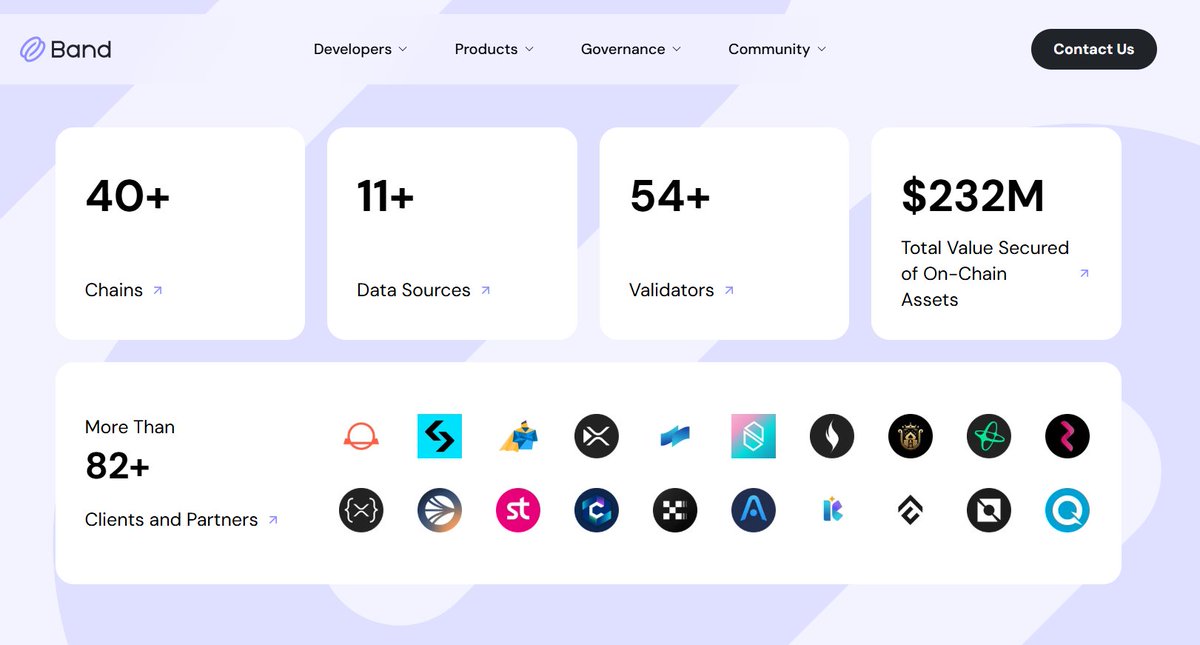This screenshot has width=1200, height=645.
Task: Click the arrow icon next to Chains
Action: pos(157,290)
